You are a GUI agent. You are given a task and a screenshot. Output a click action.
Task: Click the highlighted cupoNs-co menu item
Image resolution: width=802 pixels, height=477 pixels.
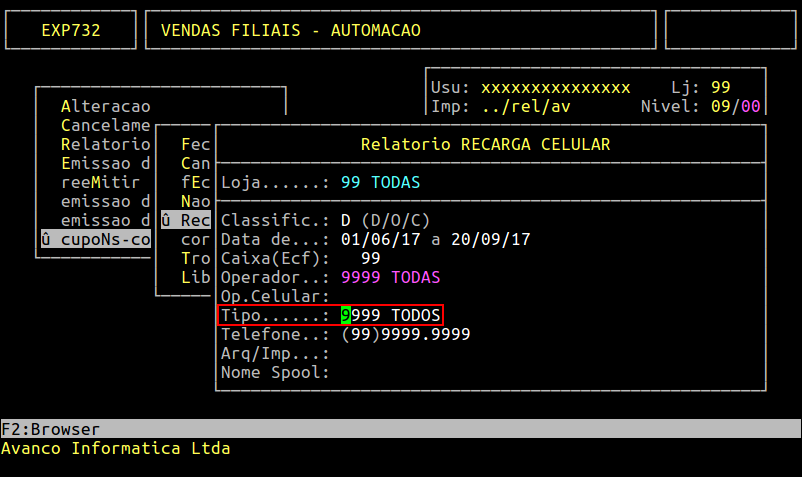(95, 239)
